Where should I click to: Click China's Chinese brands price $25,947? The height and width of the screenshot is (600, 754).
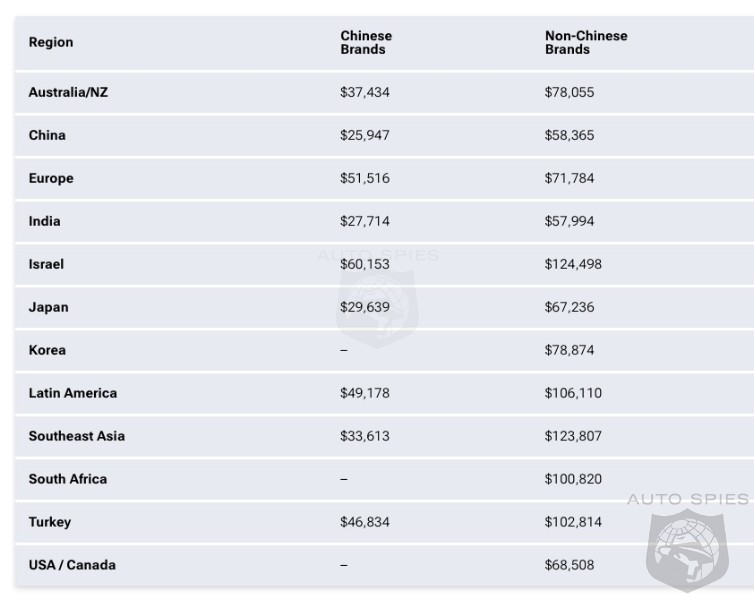pyautogui.click(x=364, y=135)
